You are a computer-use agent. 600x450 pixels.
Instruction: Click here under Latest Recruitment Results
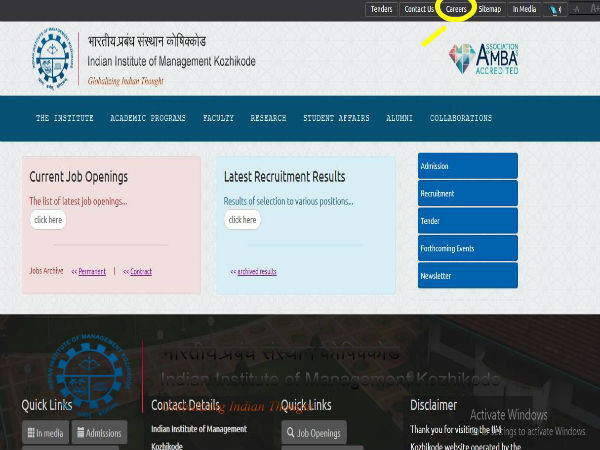click(243, 220)
